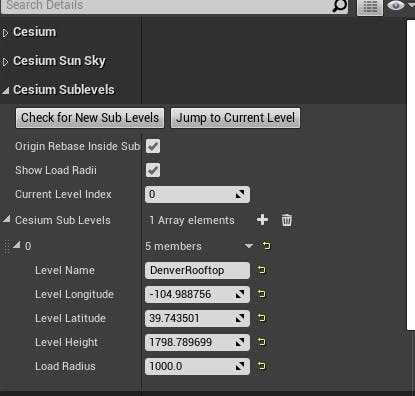Image resolution: width=415 pixels, height=396 pixels.
Task: Reset element 0 members to default
Action: (x=266, y=246)
